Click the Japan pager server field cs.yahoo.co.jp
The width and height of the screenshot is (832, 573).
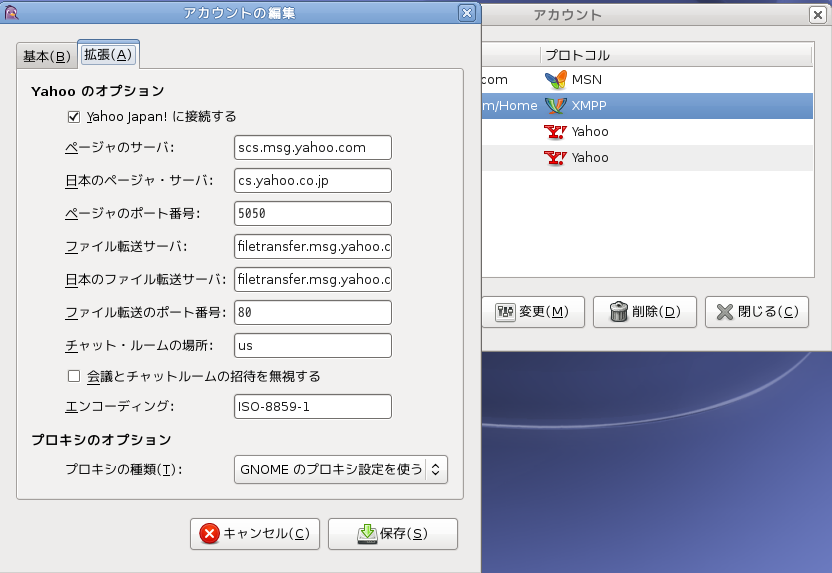pos(313,180)
